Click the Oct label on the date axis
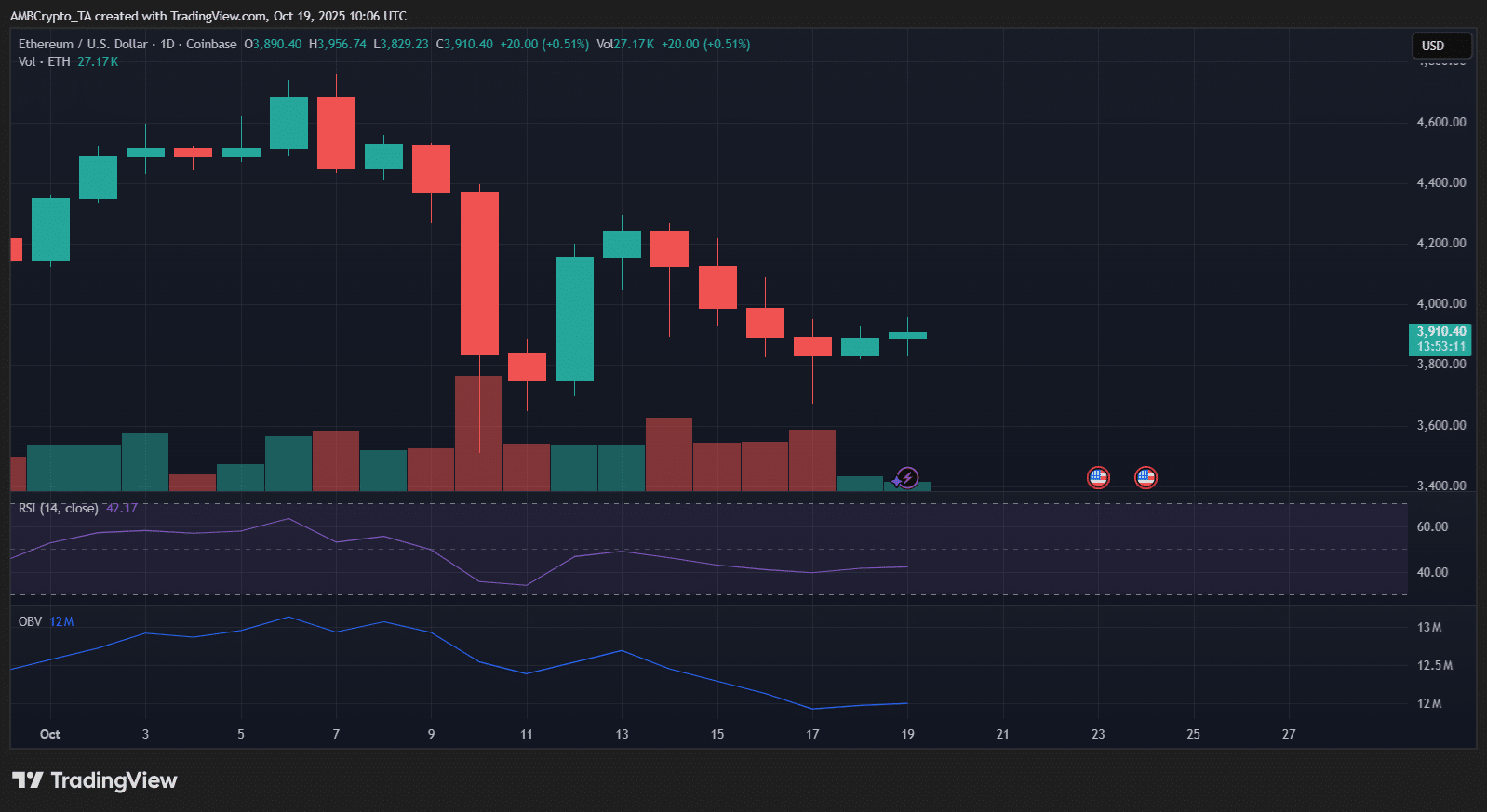 pyautogui.click(x=50, y=734)
